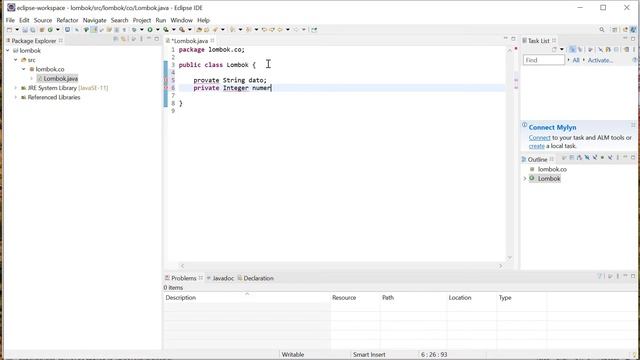Expand the Referenced Libraries node

tap(16, 98)
